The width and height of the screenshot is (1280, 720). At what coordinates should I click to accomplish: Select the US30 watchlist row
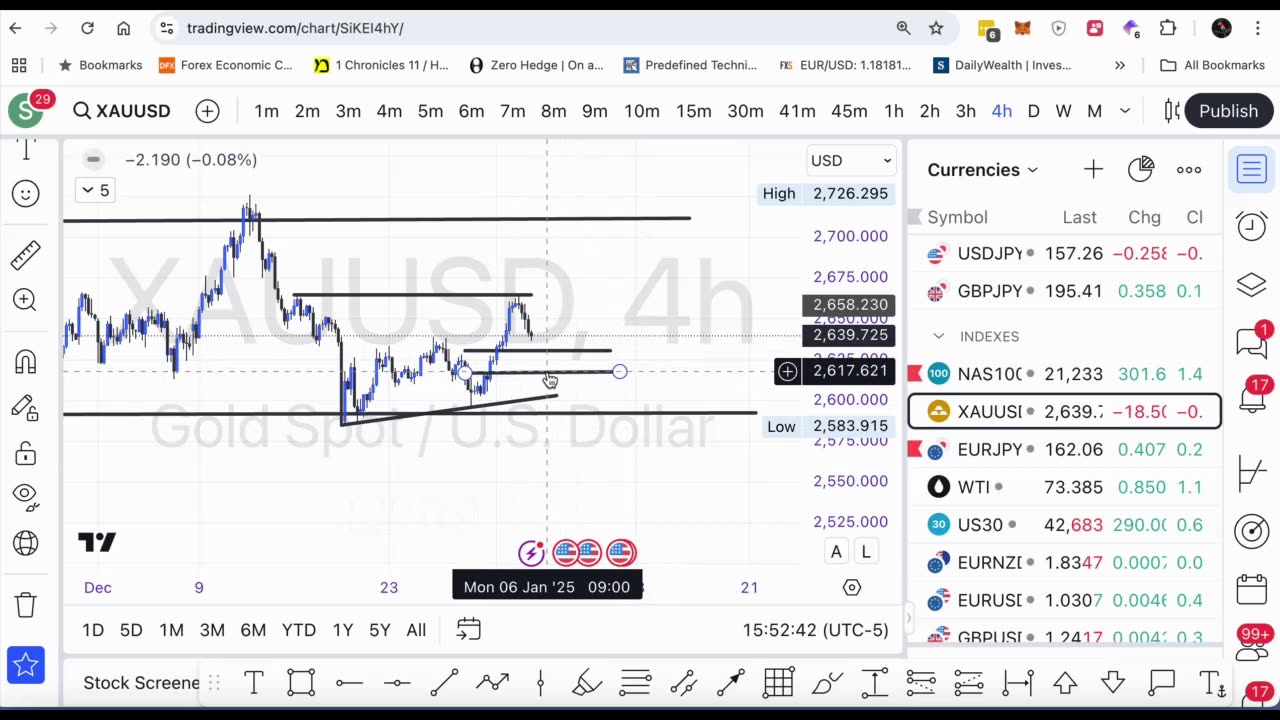tap(1064, 525)
